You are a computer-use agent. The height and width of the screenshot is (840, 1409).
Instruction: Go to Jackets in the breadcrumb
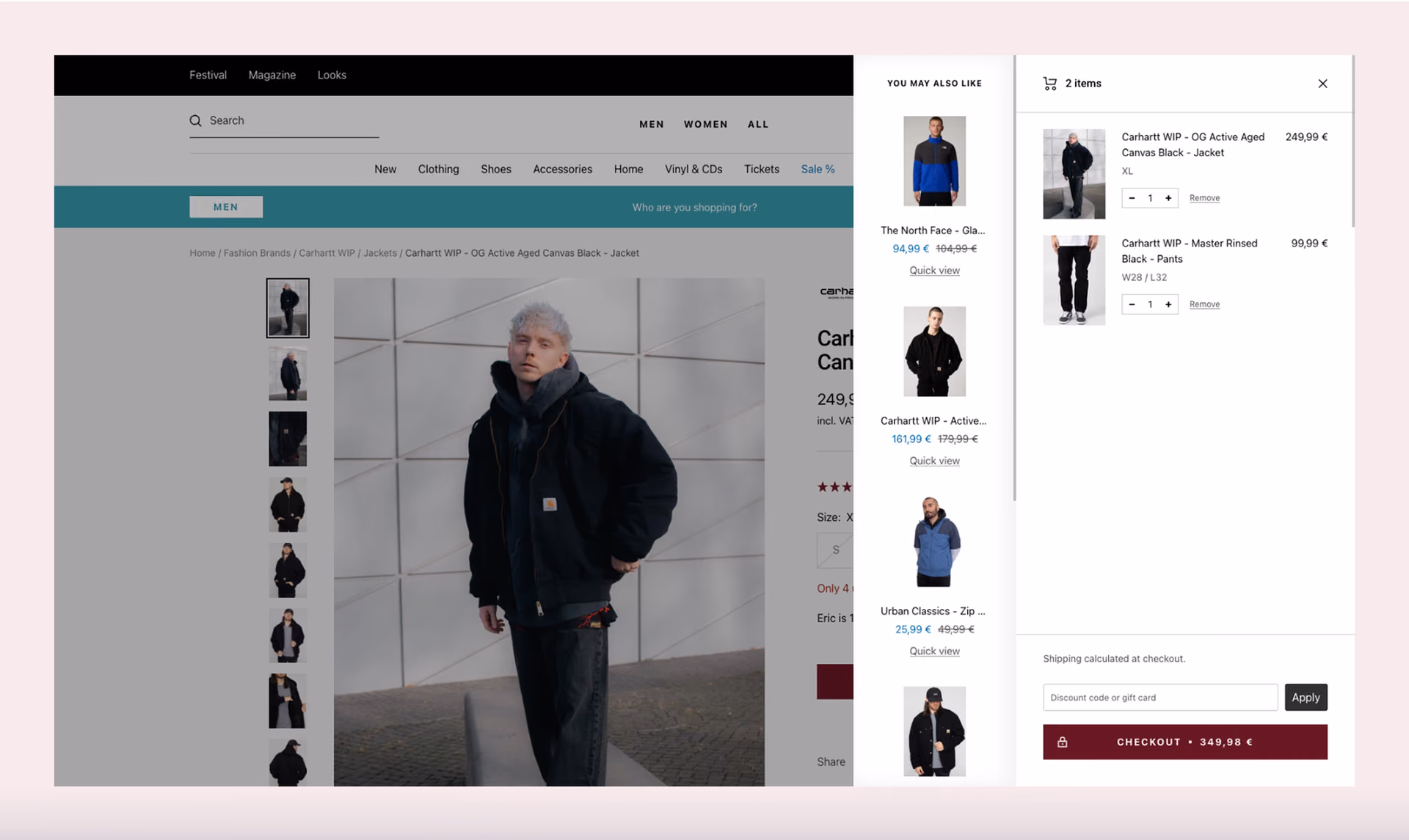380,253
